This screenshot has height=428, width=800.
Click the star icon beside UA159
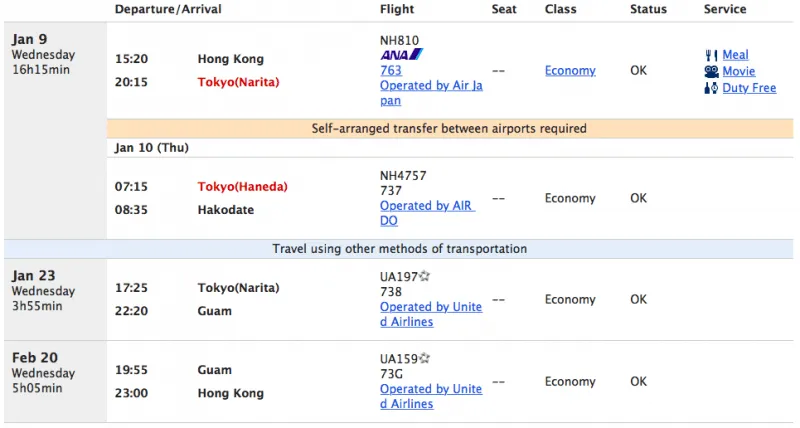tap(424, 358)
